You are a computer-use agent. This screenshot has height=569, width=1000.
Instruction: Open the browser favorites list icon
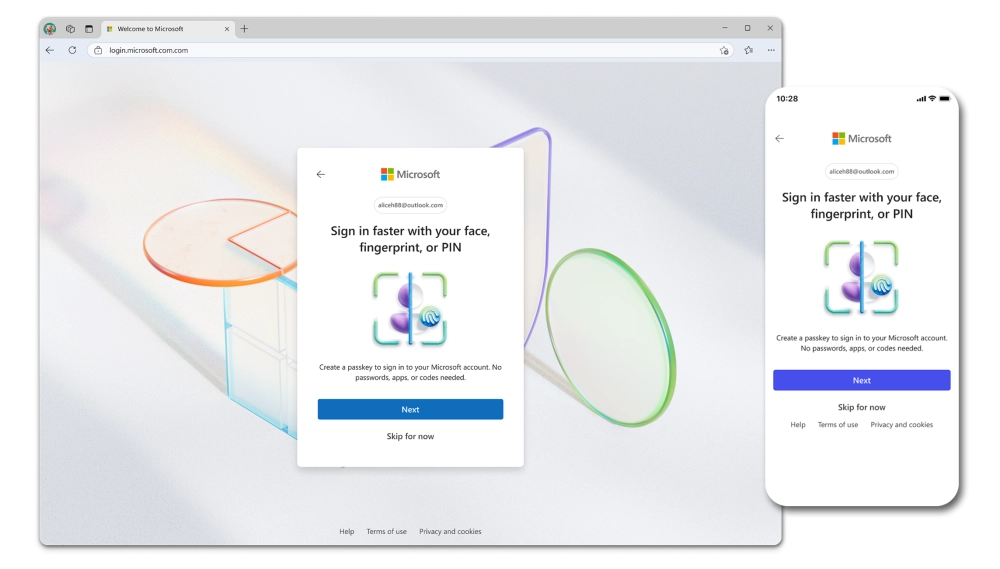coord(748,50)
